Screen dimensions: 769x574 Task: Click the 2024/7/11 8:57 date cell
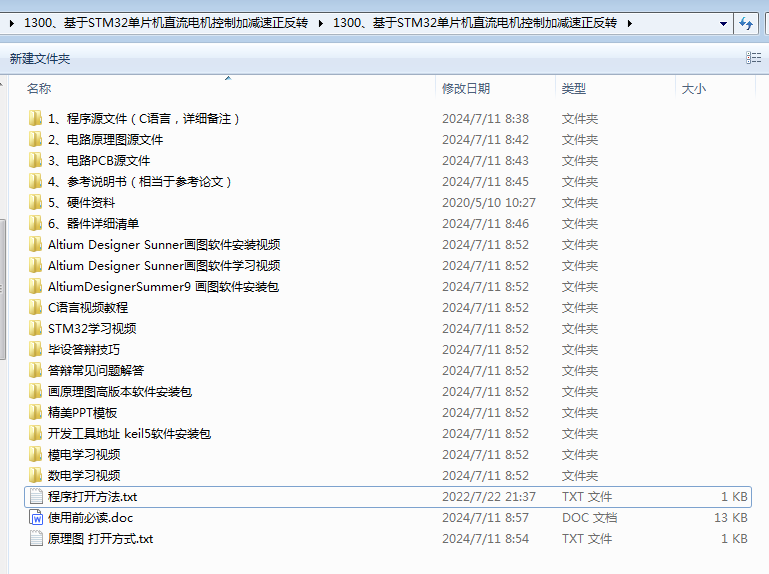click(x=486, y=518)
